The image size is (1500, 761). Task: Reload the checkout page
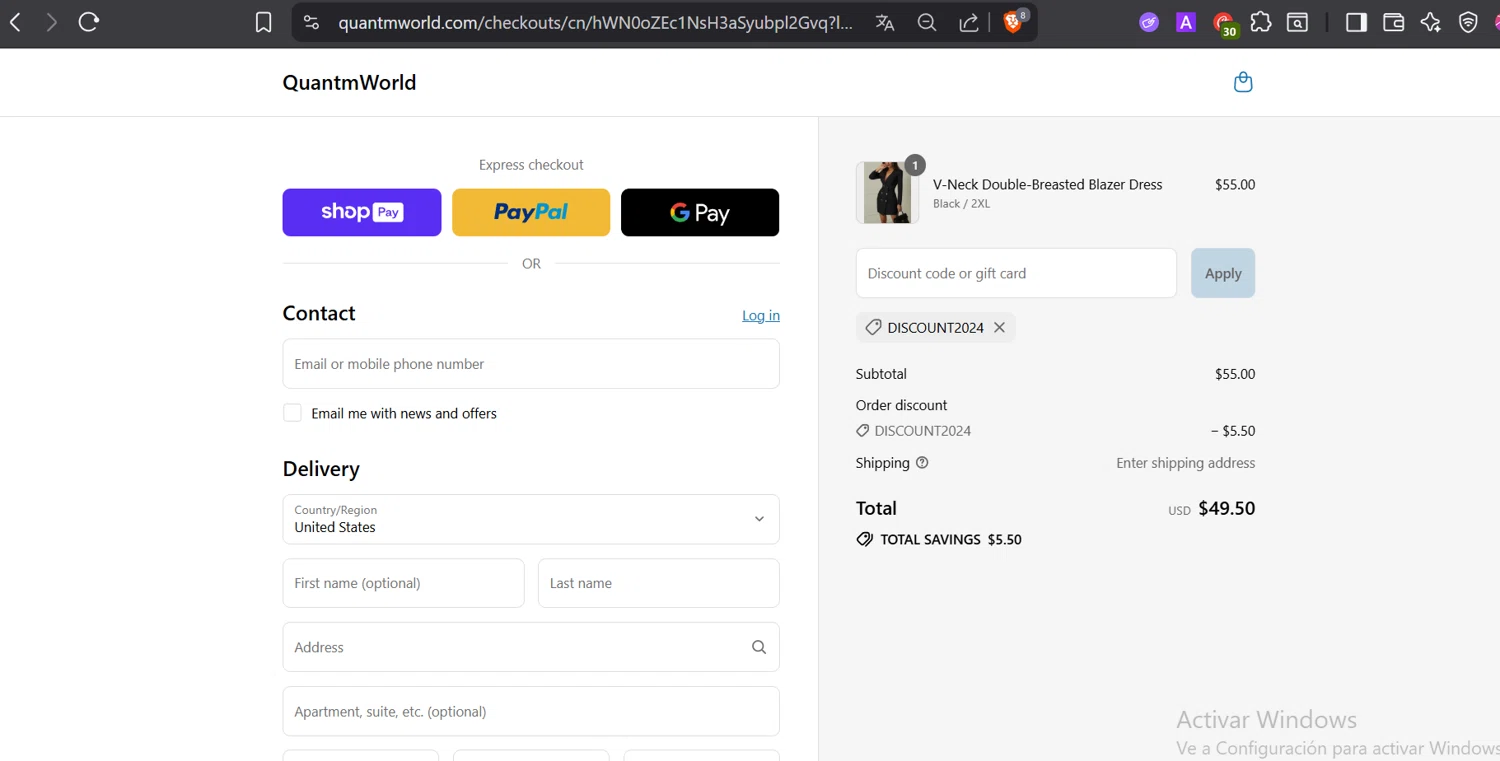[x=89, y=22]
